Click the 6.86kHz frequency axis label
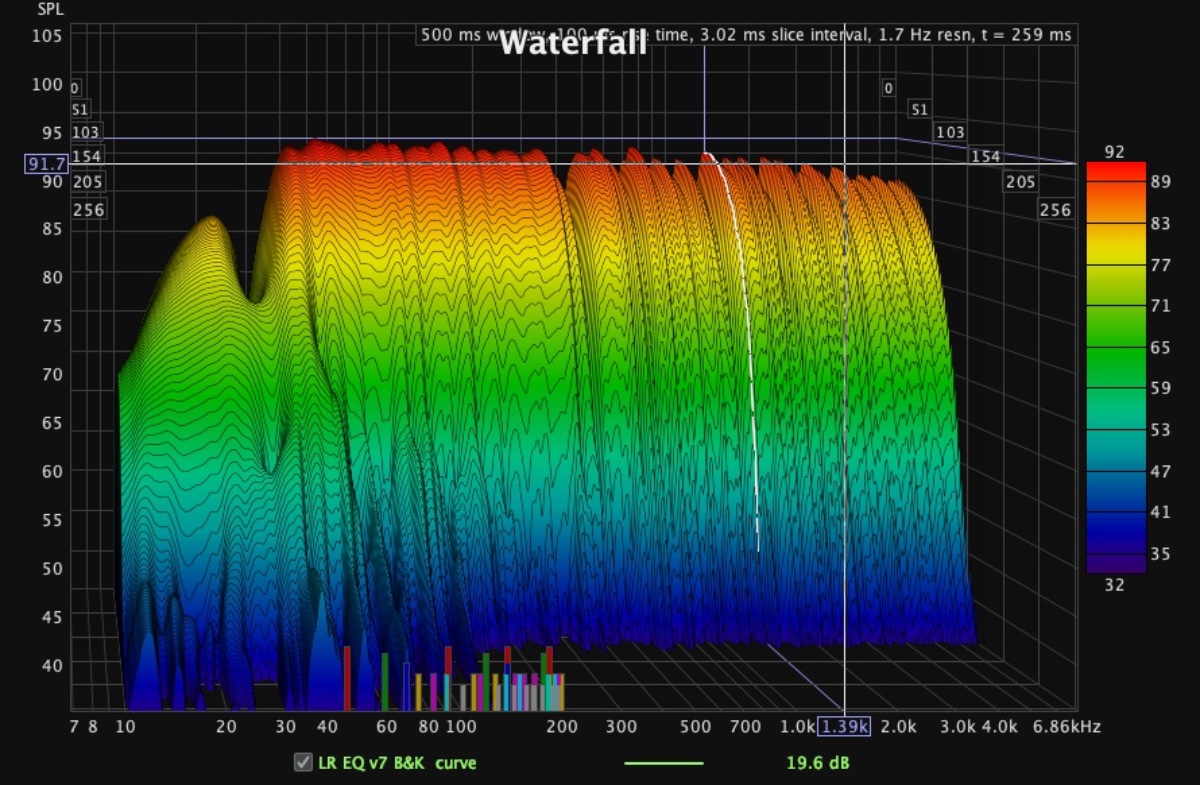Image resolution: width=1200 pixels, height=785 pixels. click(1067, 727)
